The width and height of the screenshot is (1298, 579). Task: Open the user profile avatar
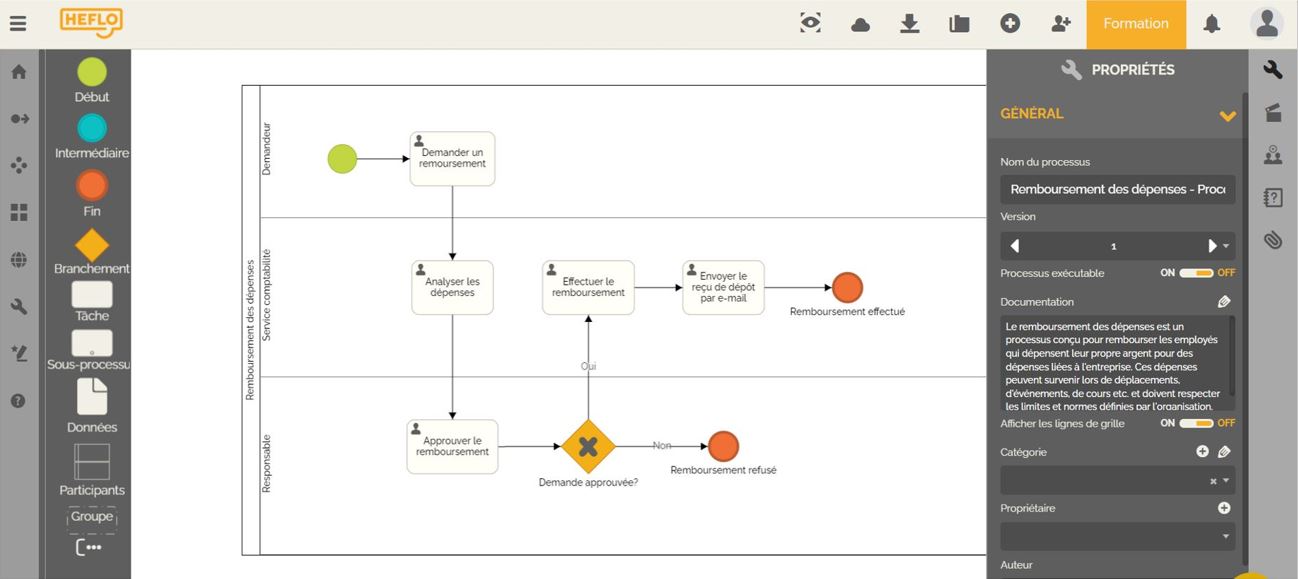pyautogui.click(x=1267, y=23)
